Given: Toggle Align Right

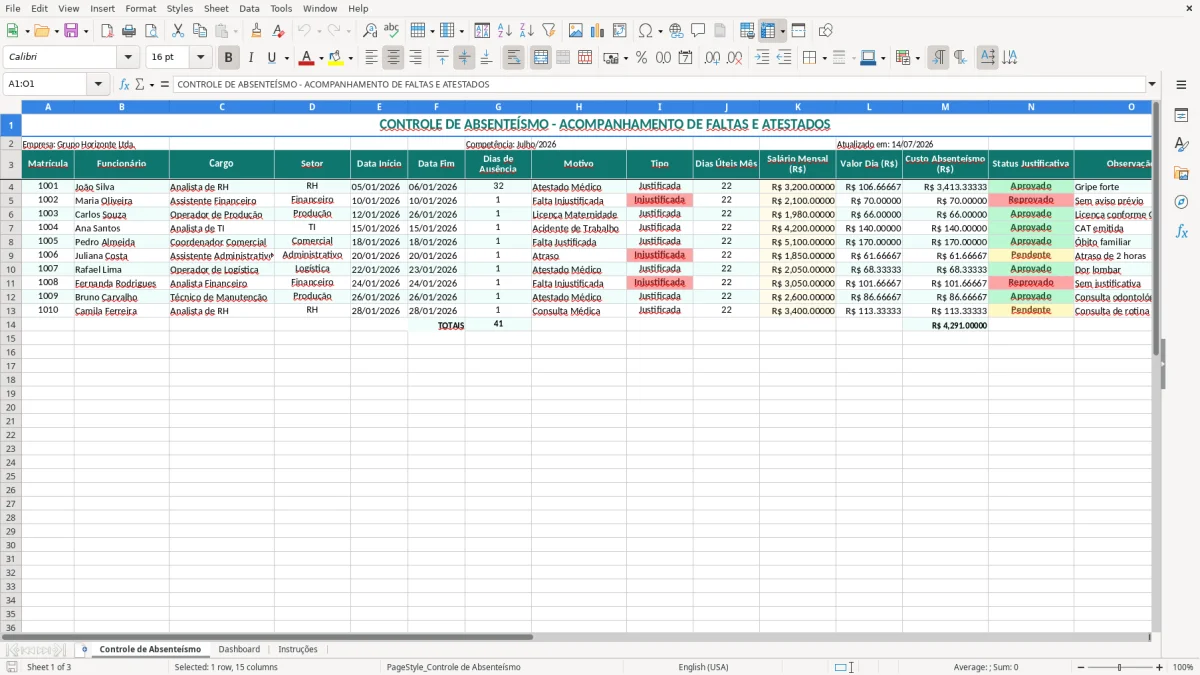Looking at the screenshot, I should [x=415, y=58].
